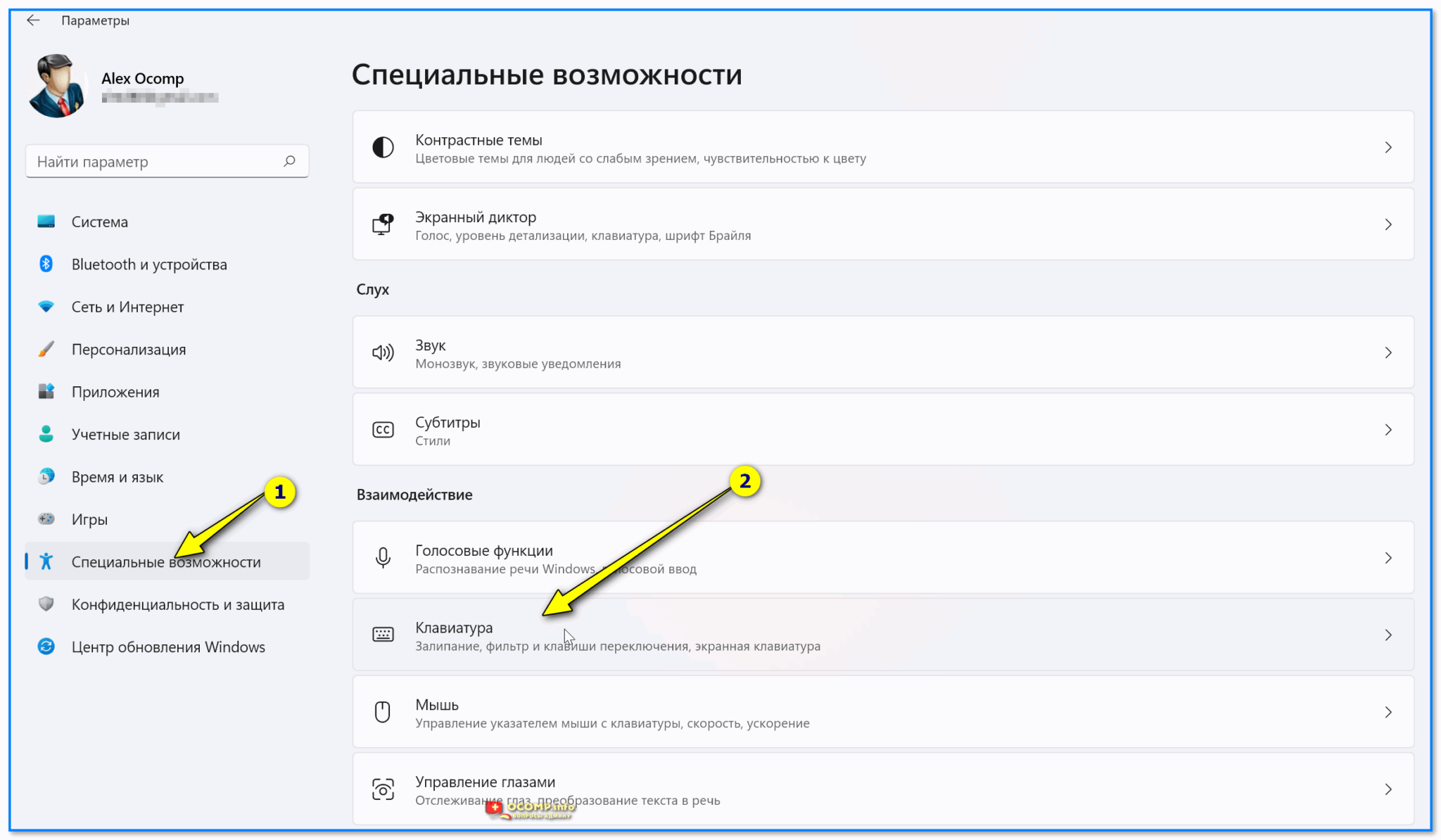
Task: Click the Конфиденциальность shield icon
Action: point(46,604)
